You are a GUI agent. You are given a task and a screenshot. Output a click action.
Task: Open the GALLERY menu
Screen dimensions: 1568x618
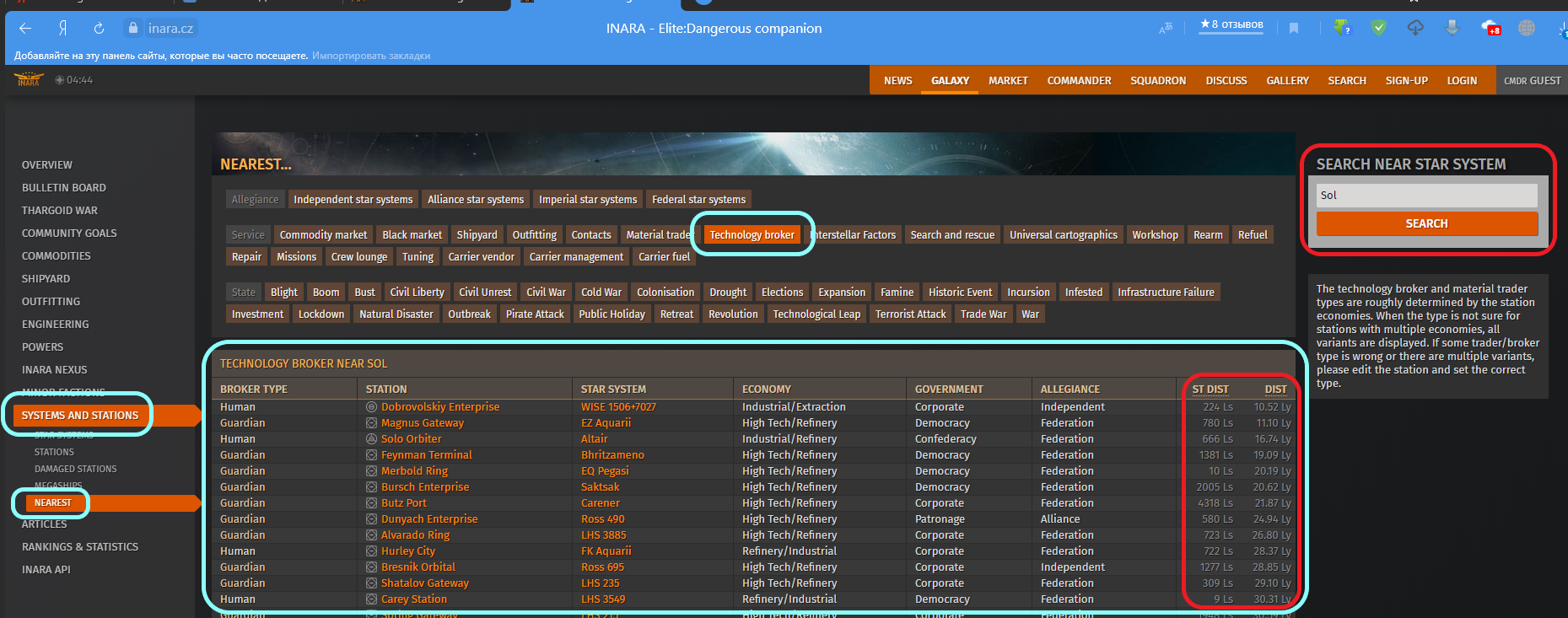[1287, 81]
